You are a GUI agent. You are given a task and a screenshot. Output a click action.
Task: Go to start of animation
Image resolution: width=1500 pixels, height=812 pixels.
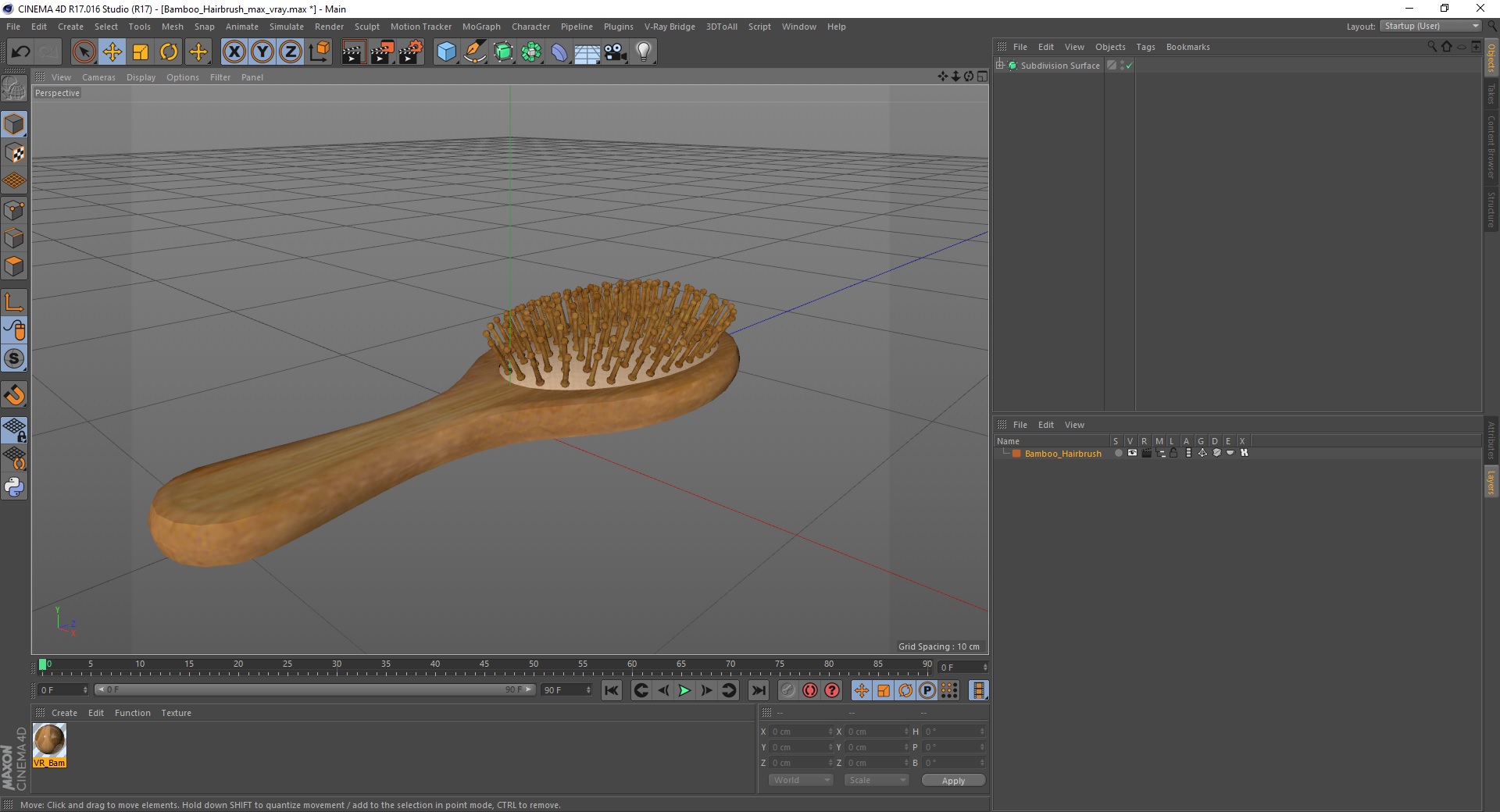pos(612,690)
